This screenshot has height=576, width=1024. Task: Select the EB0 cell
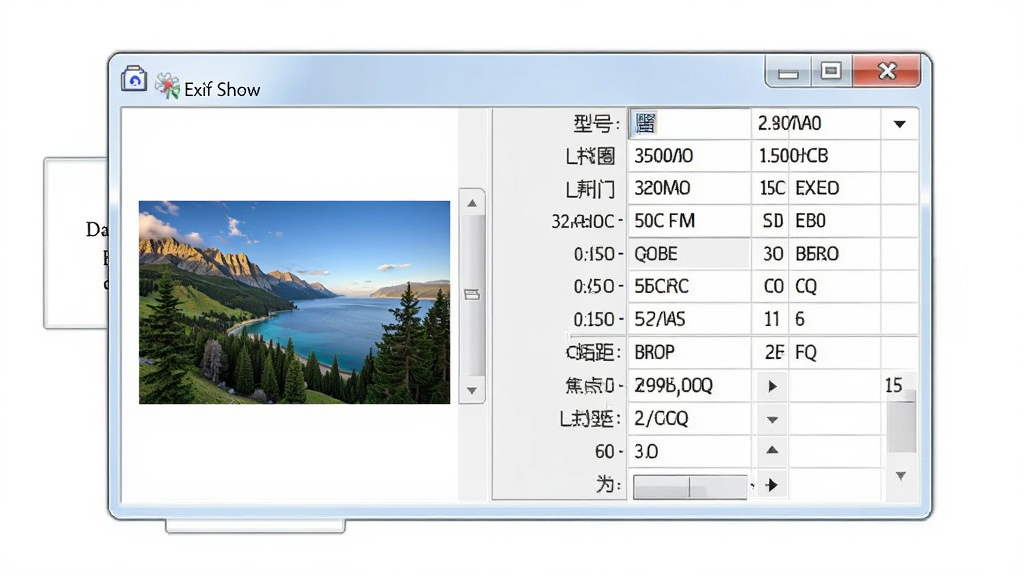(x=835, y=221)
